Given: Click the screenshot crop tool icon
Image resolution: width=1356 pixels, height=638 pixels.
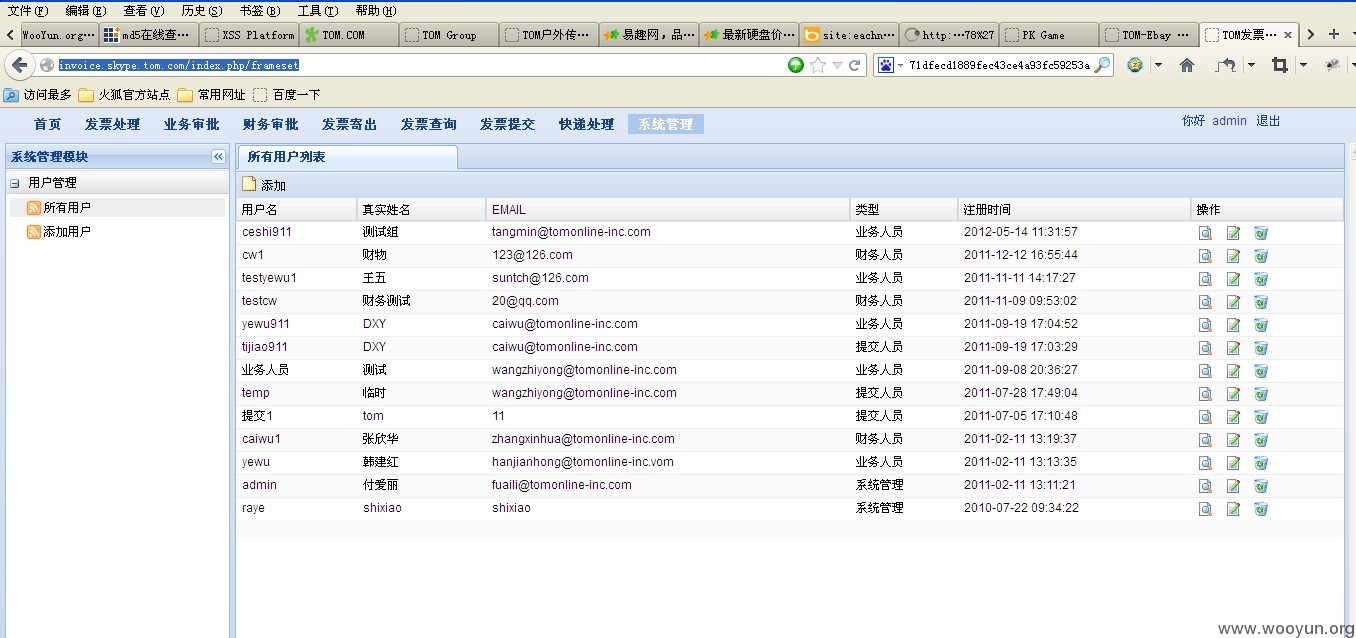Looking at the screenshot, I should pyautogui.click(x=1279, y=65).
